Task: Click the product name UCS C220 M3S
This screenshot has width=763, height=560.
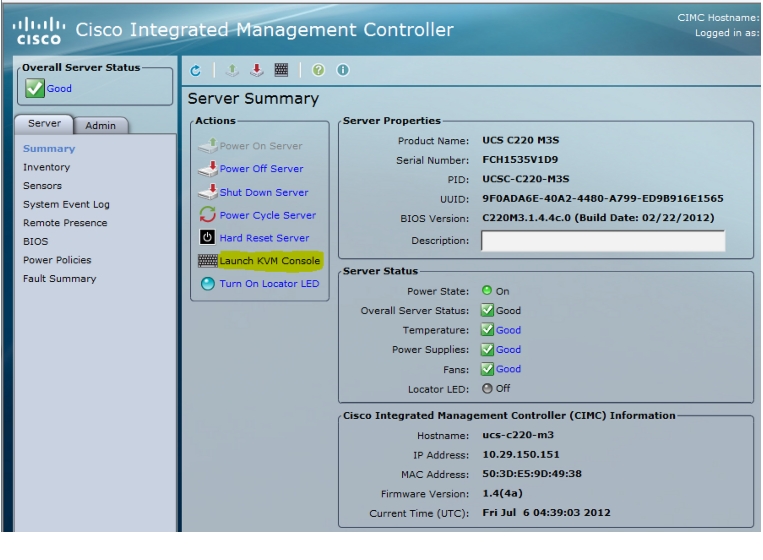Action: [521, 140]
